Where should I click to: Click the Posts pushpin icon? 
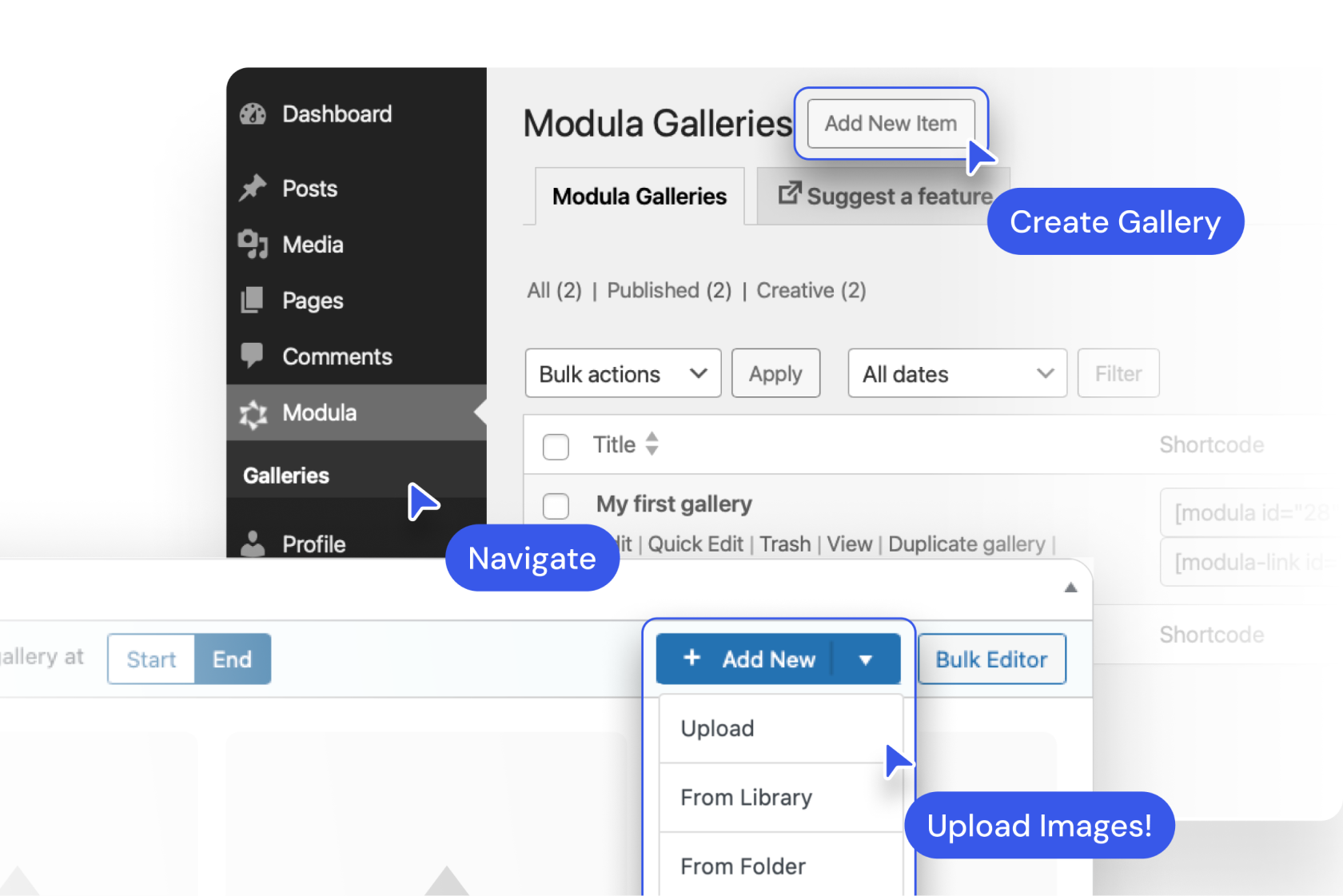point(253,189)
